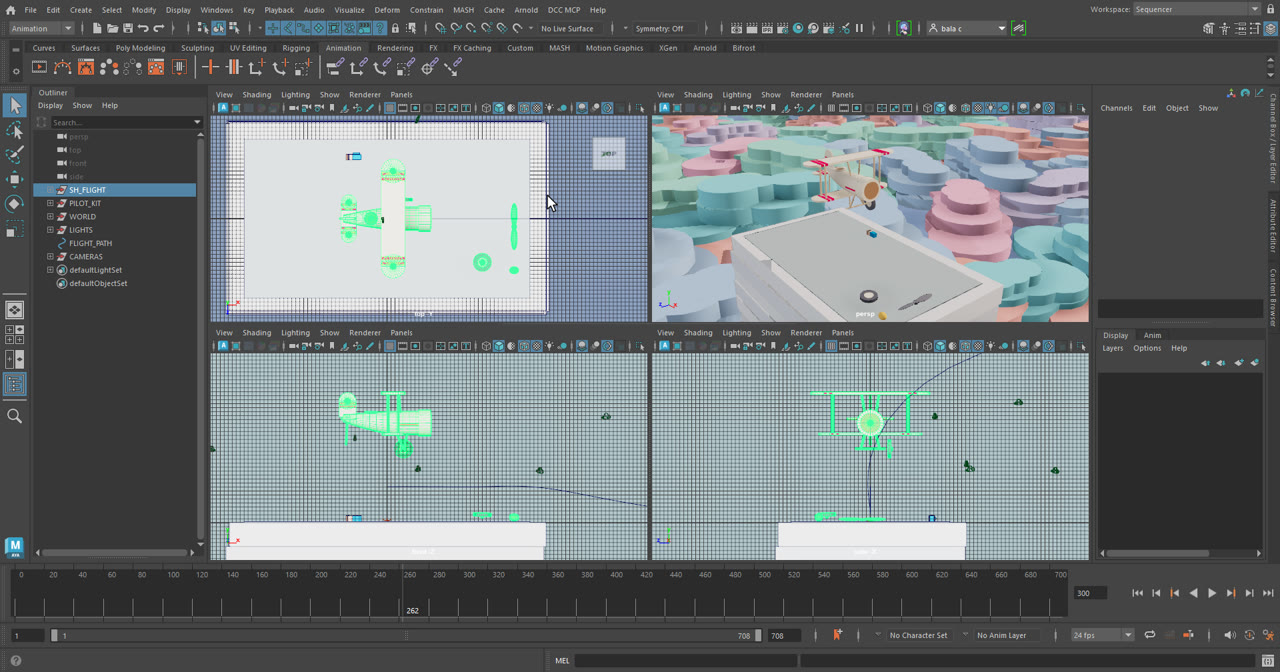
Task: Play animation forwards
Action: click(1211, 593)
